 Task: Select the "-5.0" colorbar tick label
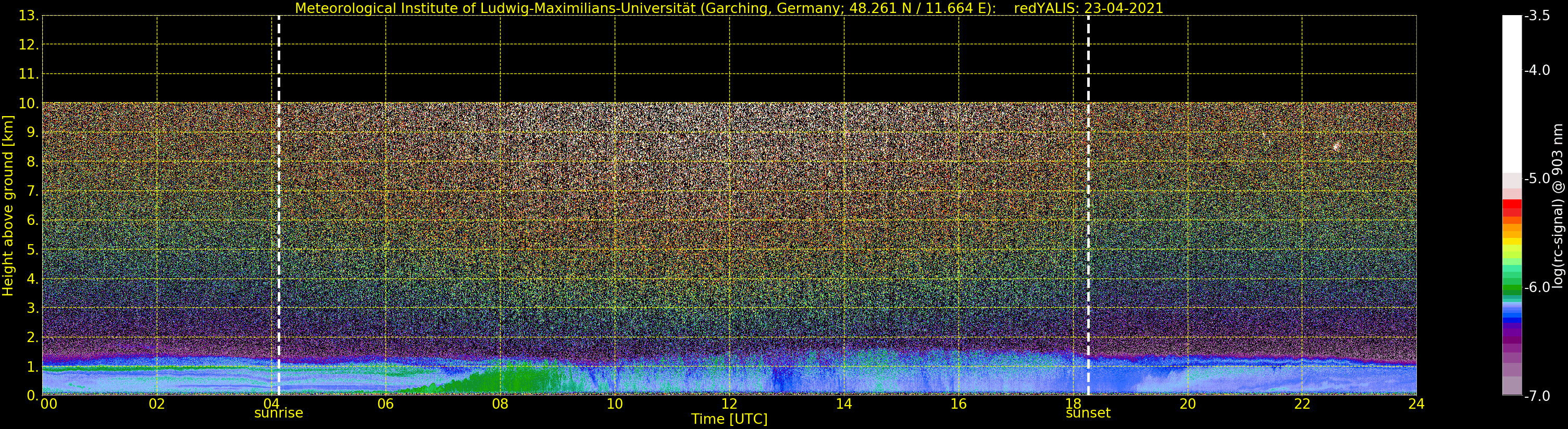pyautogui.click(x=1537, y=178)
